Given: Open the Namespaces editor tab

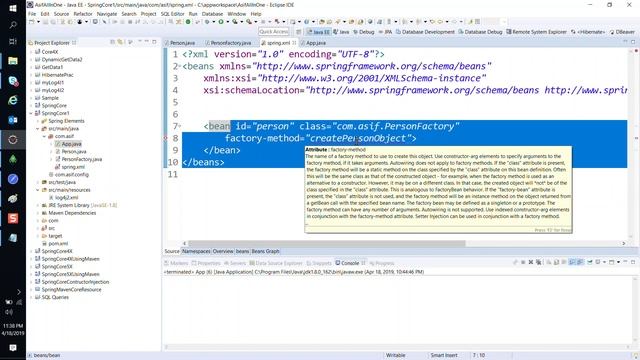Looking at the screenshot, I should pos(196,251).
